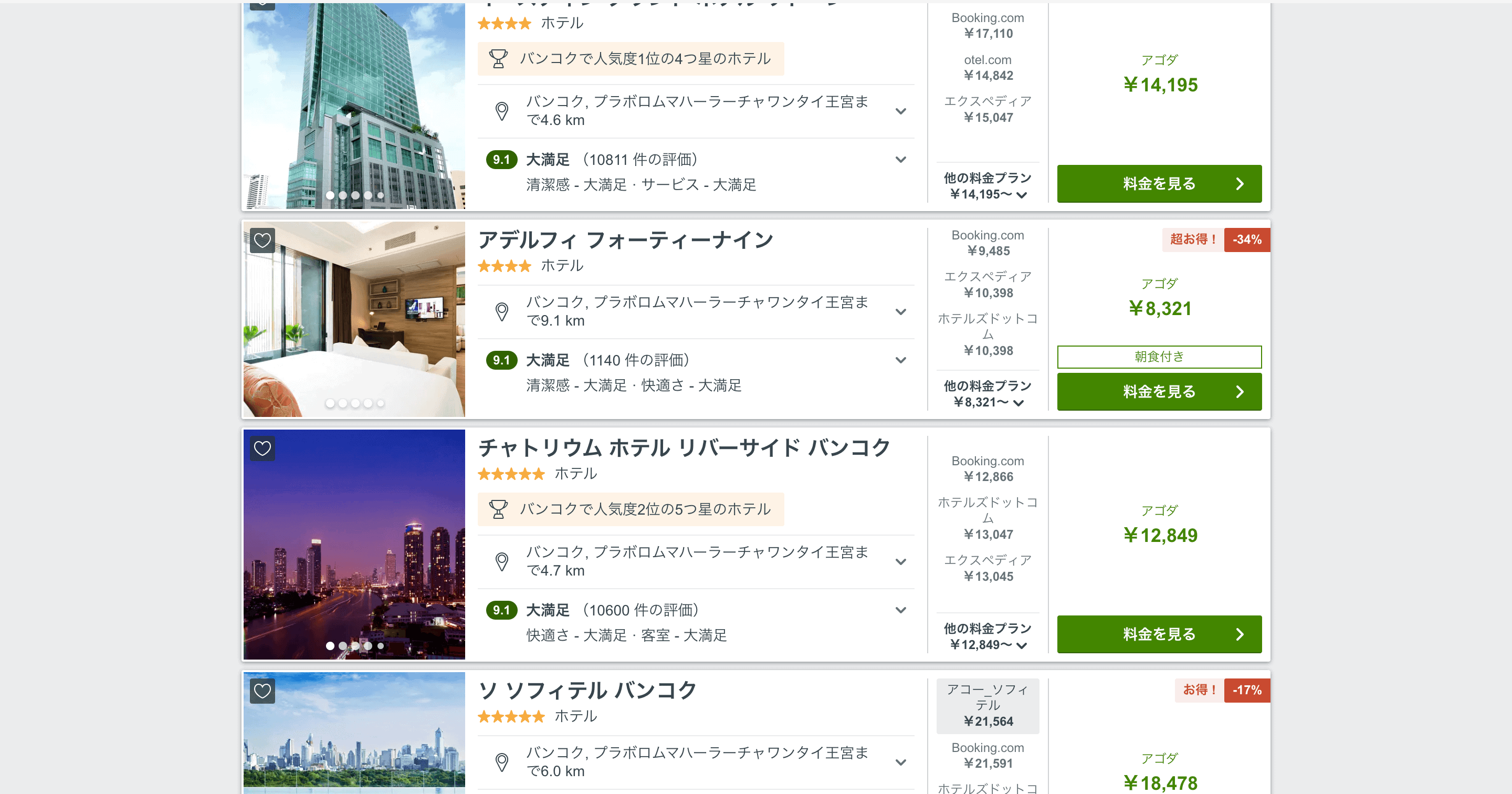Click the 9.1 score badge on チャトリウム ホテル
This screenshot has height=794, width=1512.
(502, 610)
